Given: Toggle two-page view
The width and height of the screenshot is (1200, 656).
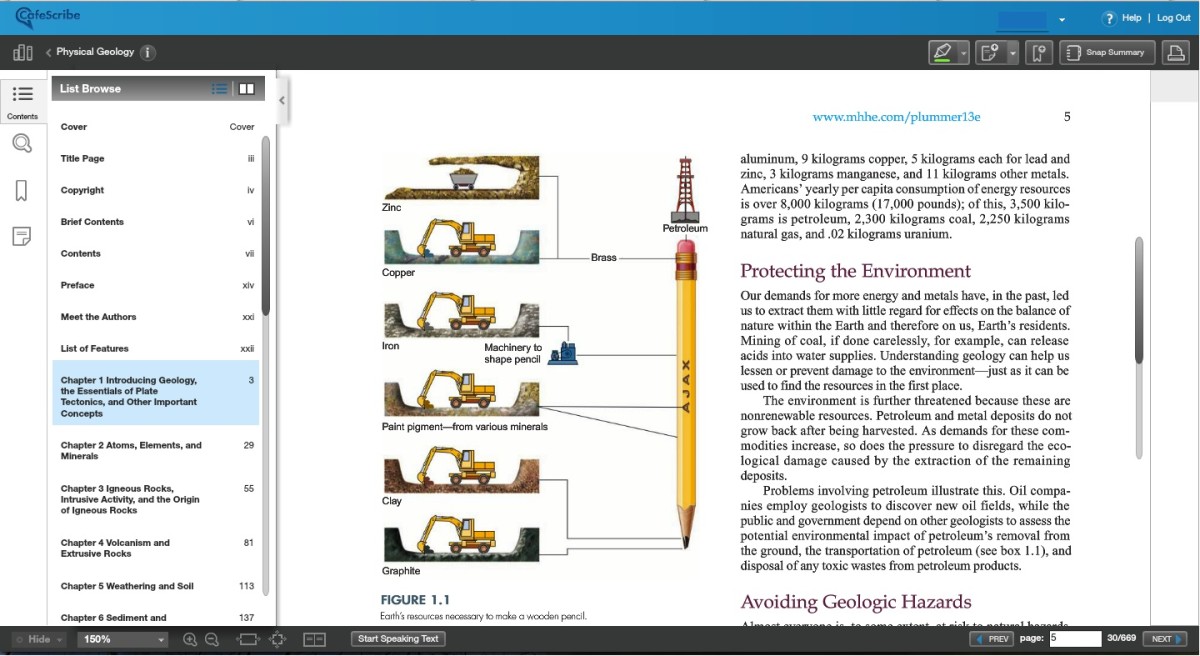Looking at the screenshot, I should pos(315,639).
